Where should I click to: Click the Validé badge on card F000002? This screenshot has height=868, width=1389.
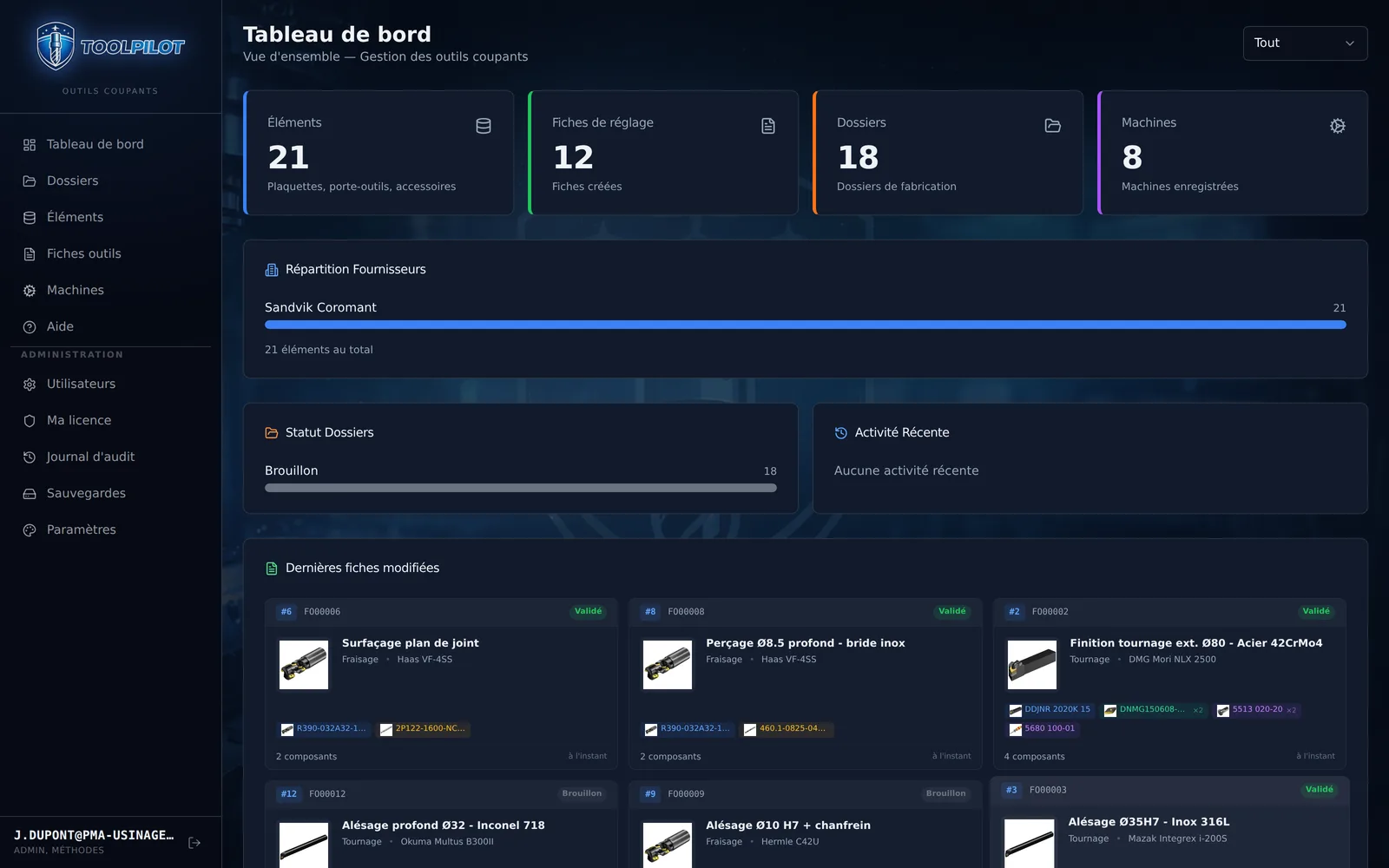pyautogui.click(x=1316, y=611)
